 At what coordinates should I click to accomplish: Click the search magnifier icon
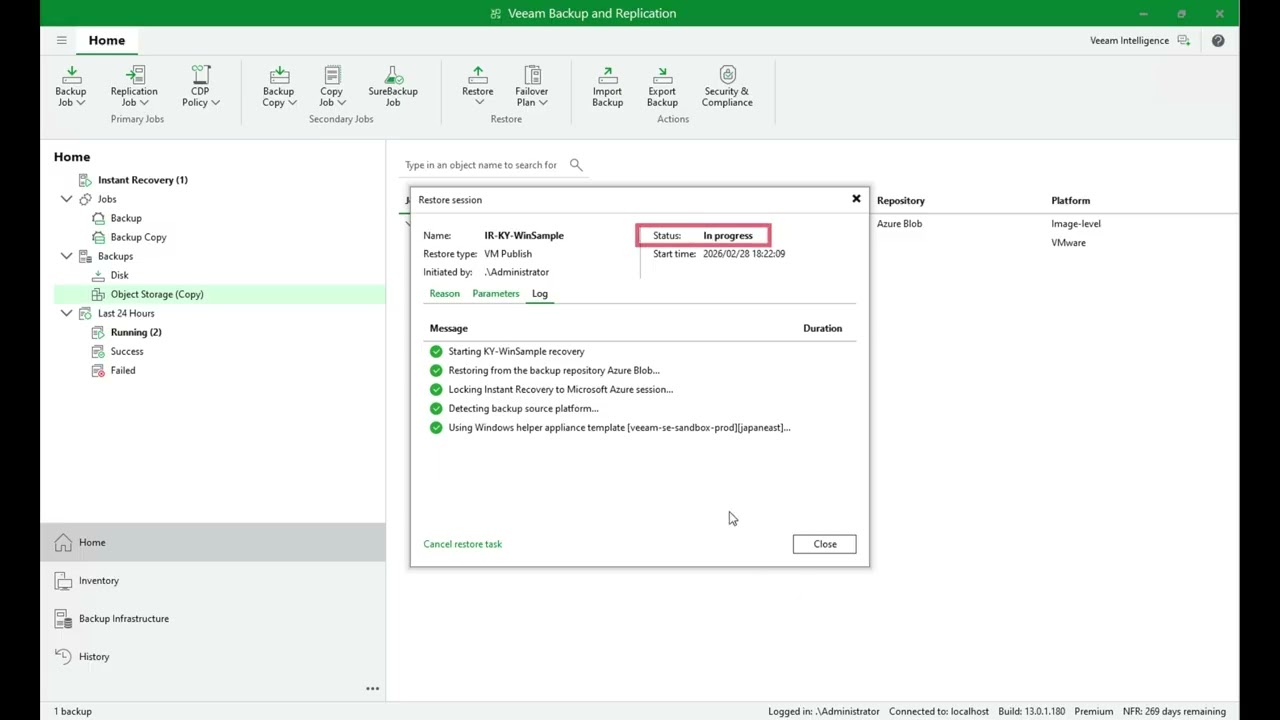point(576,165)
